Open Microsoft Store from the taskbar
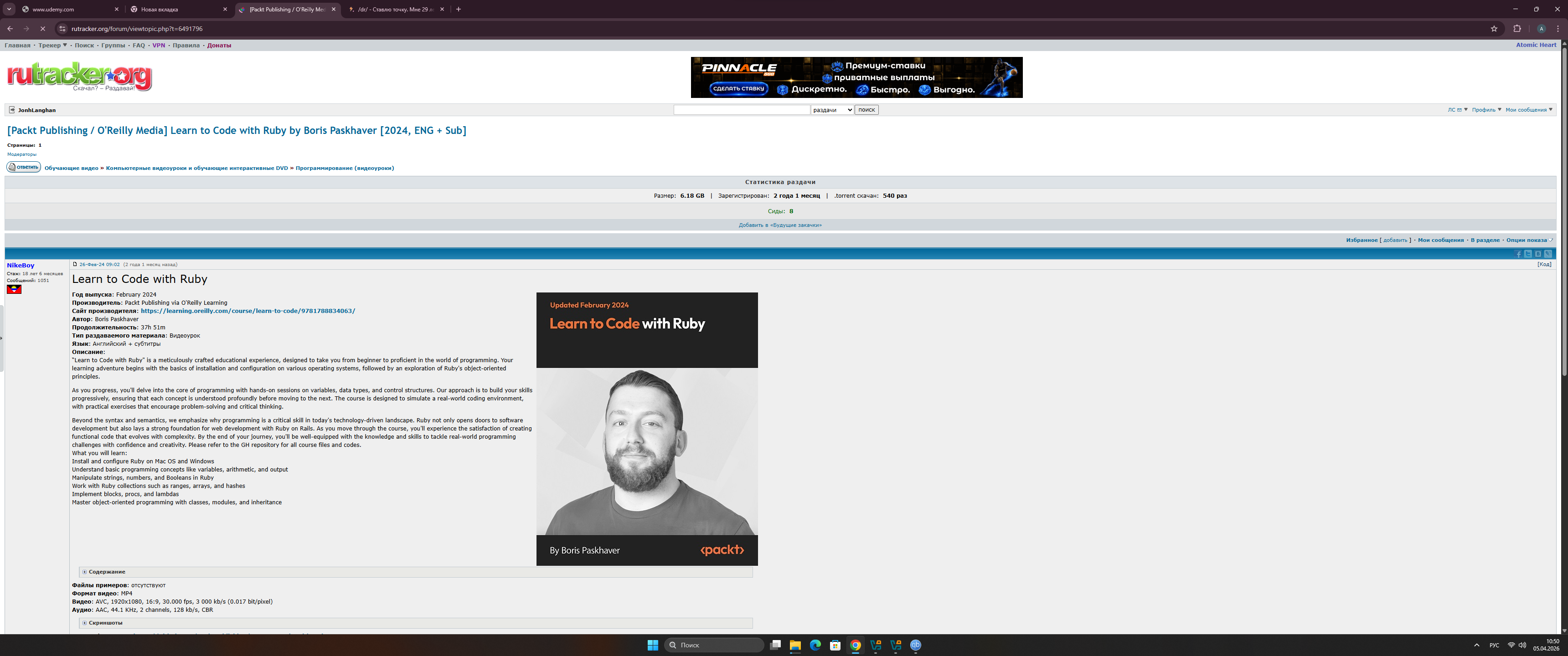 835,645
